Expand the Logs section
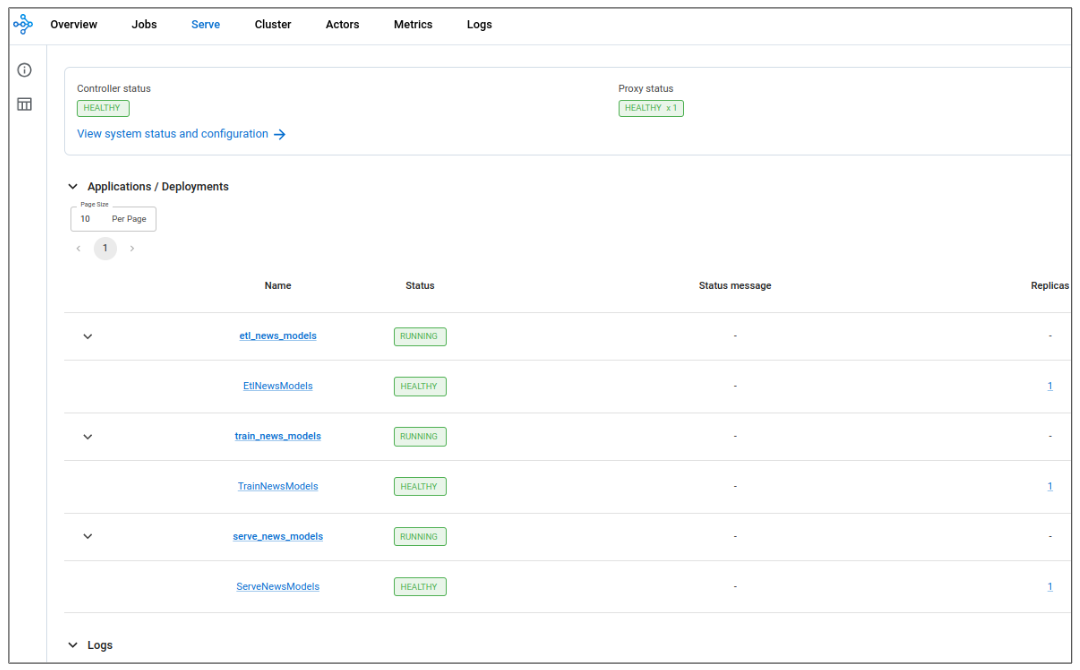The height and width of the screenshot is (670, 1080). click(73, 646)
